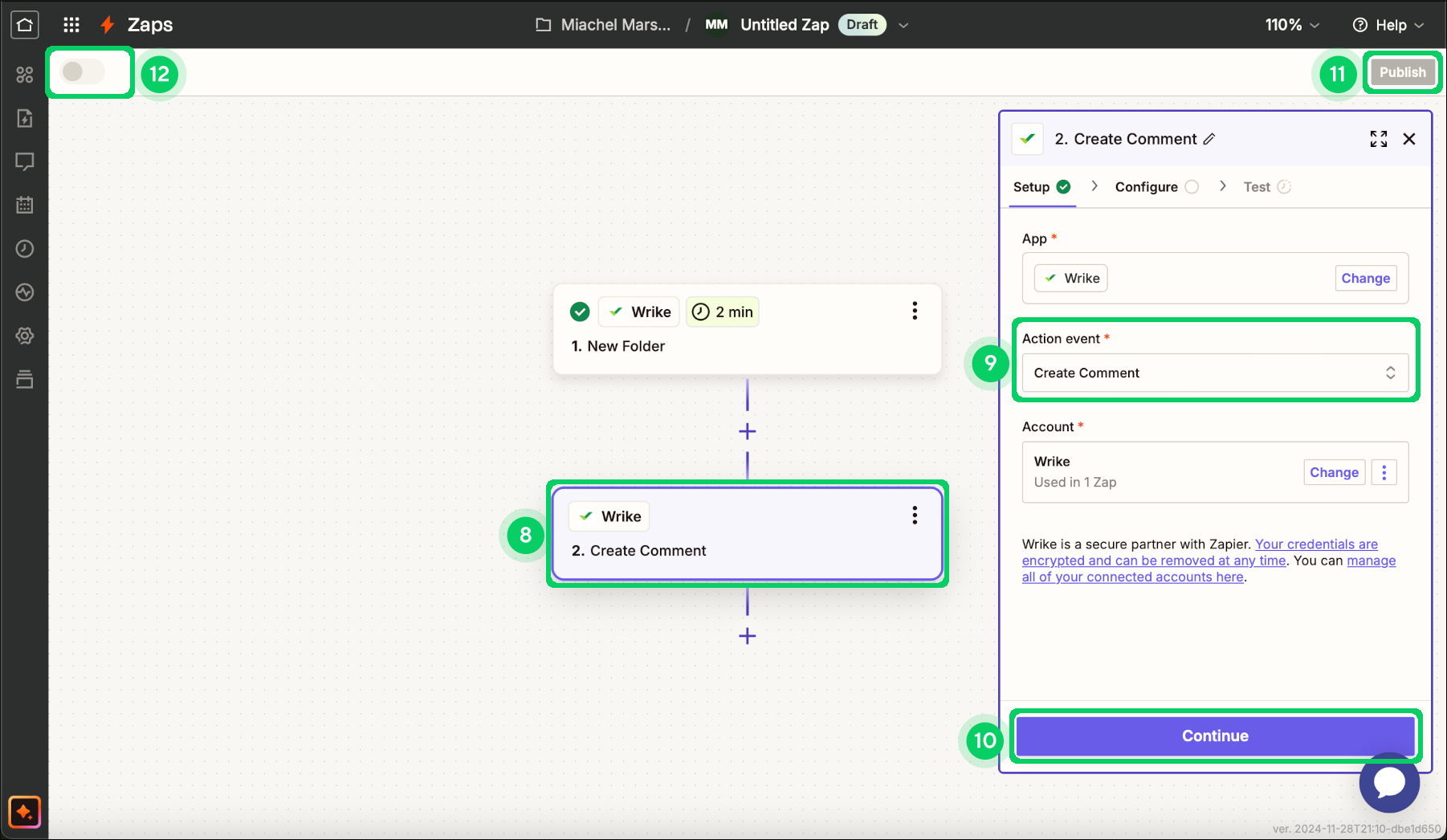The height and width of the screenshot is (840, 1447).
Task: Open the apps grid launcher
Action: tap(71, 25)
